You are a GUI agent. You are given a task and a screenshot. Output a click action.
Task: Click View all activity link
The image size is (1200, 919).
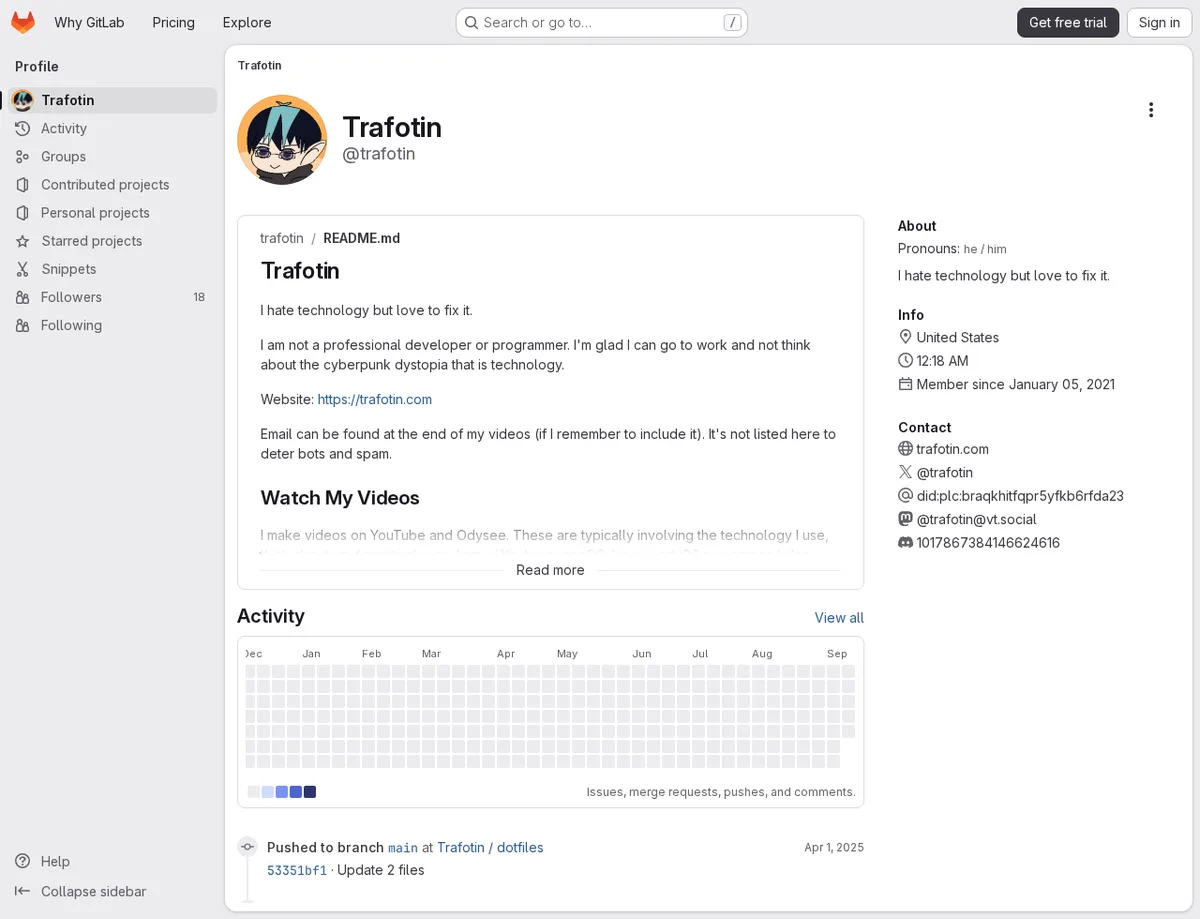(839, 617)
